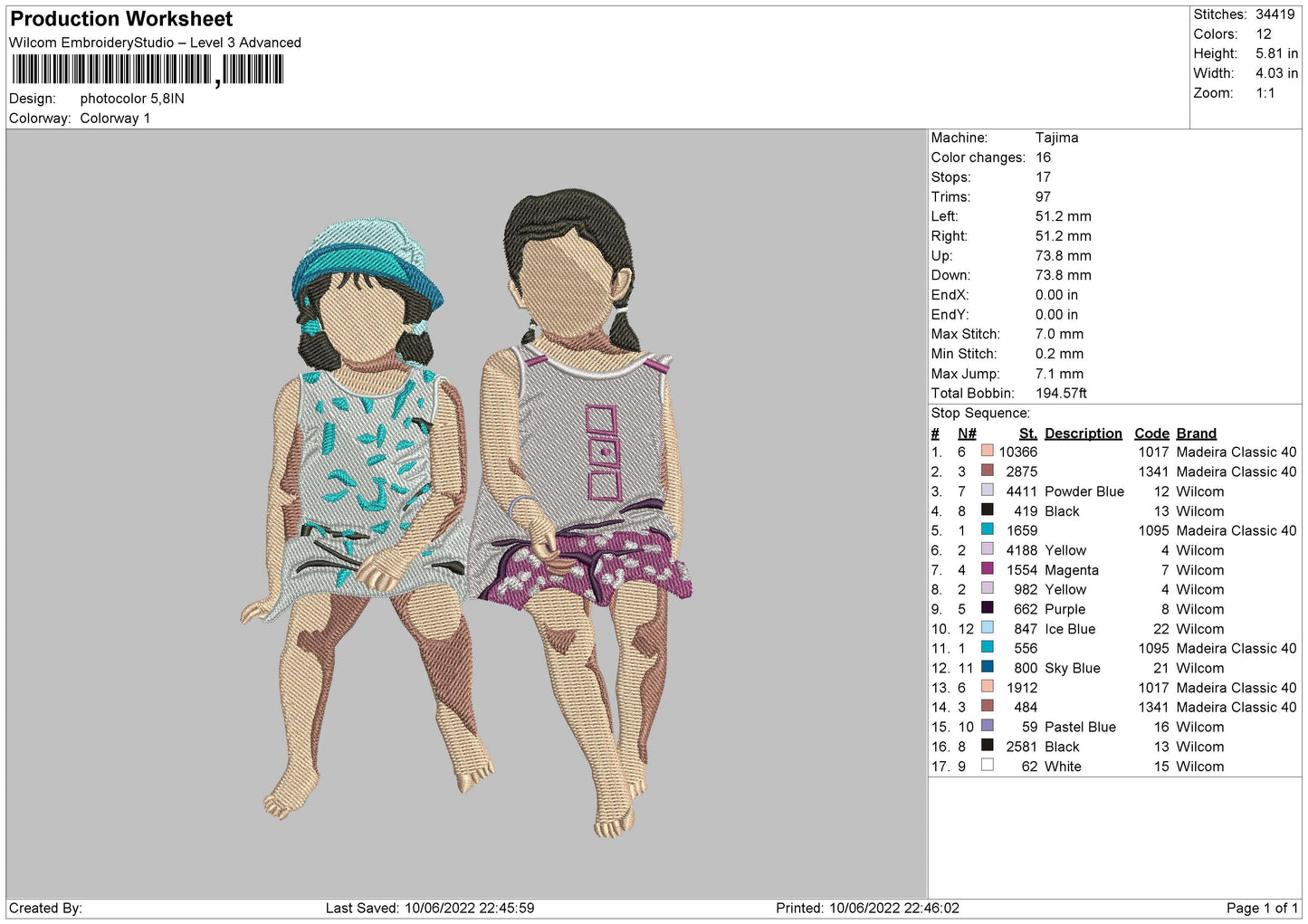Click the teal swatch in the 556 stitches row
1308x924 pixels.
click(988, 647)
